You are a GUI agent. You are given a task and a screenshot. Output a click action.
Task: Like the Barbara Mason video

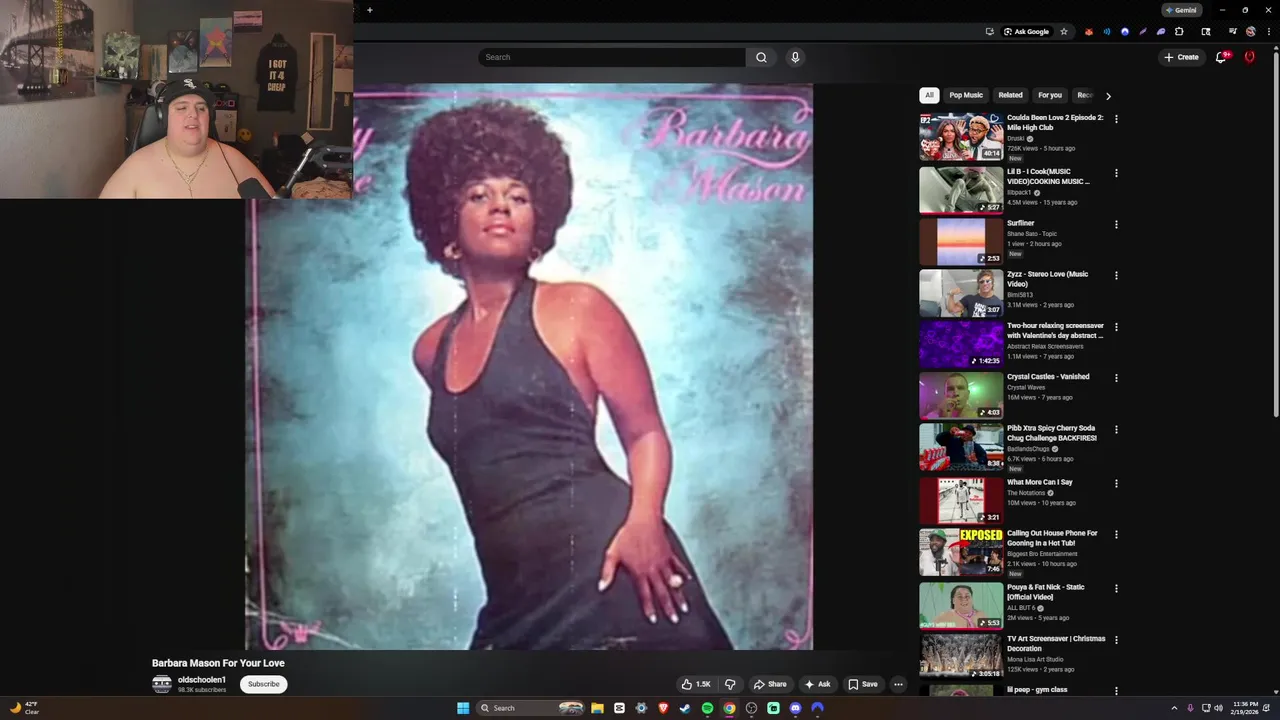click(696, 684)
